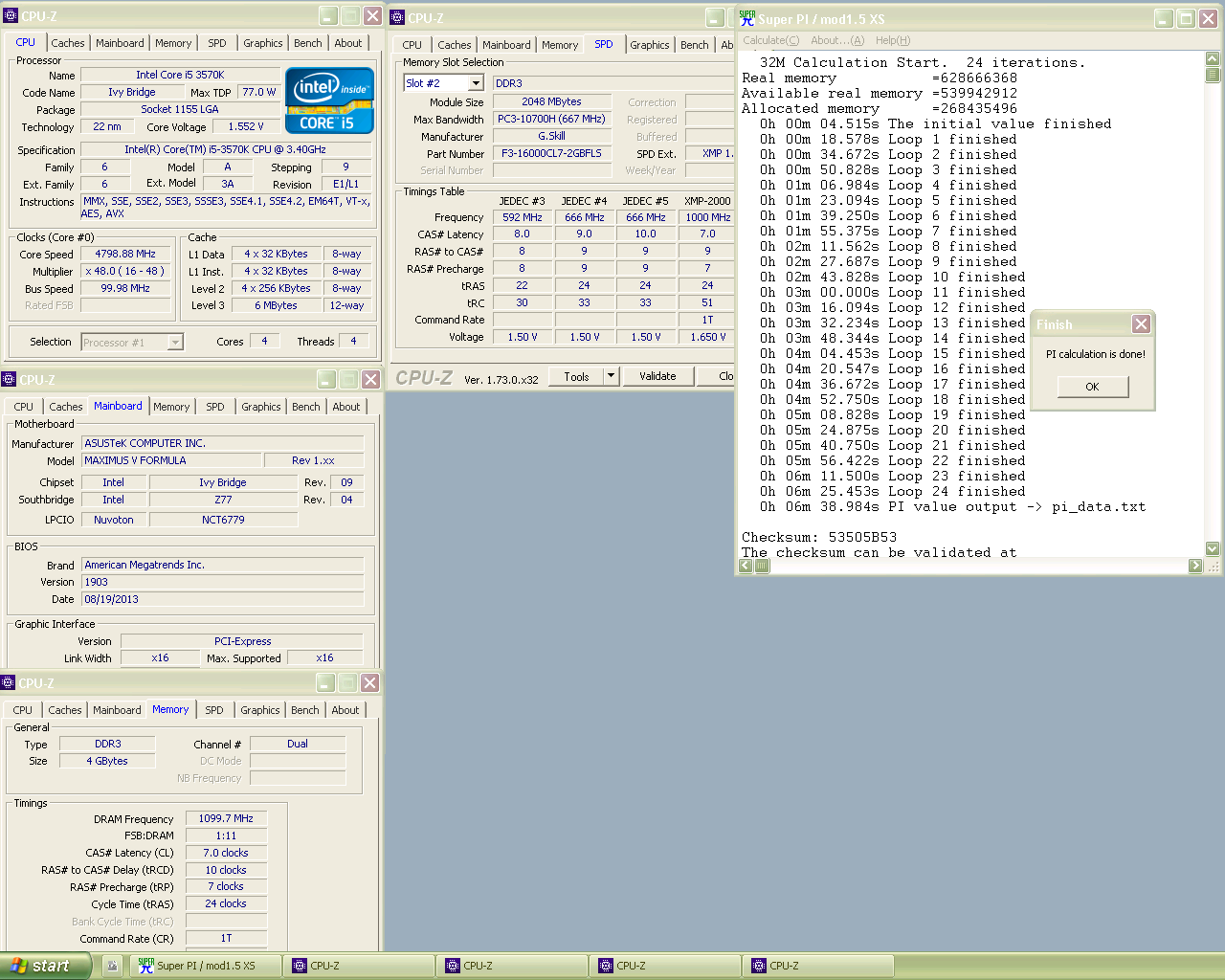Select Bench tab in top-left CPU-Z window
This screenshot has height=980, width=1225.
pyautogui.click(x=308, y=43)
